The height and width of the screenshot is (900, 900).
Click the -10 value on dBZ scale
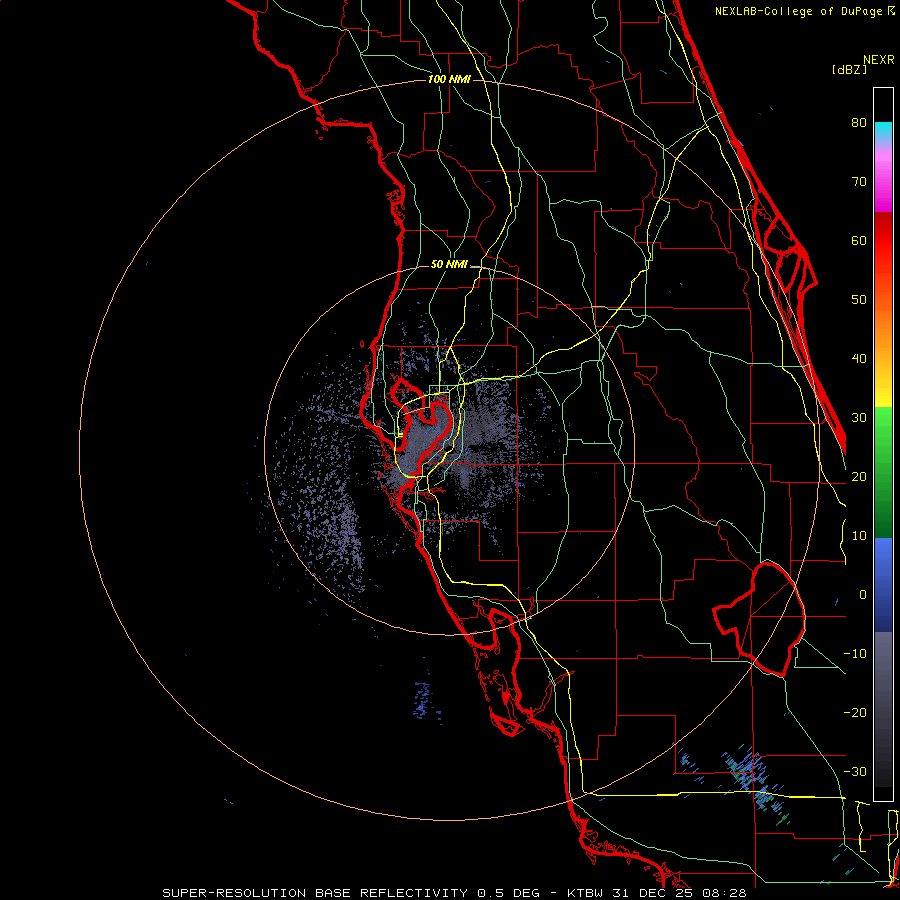tap(855, 654)
